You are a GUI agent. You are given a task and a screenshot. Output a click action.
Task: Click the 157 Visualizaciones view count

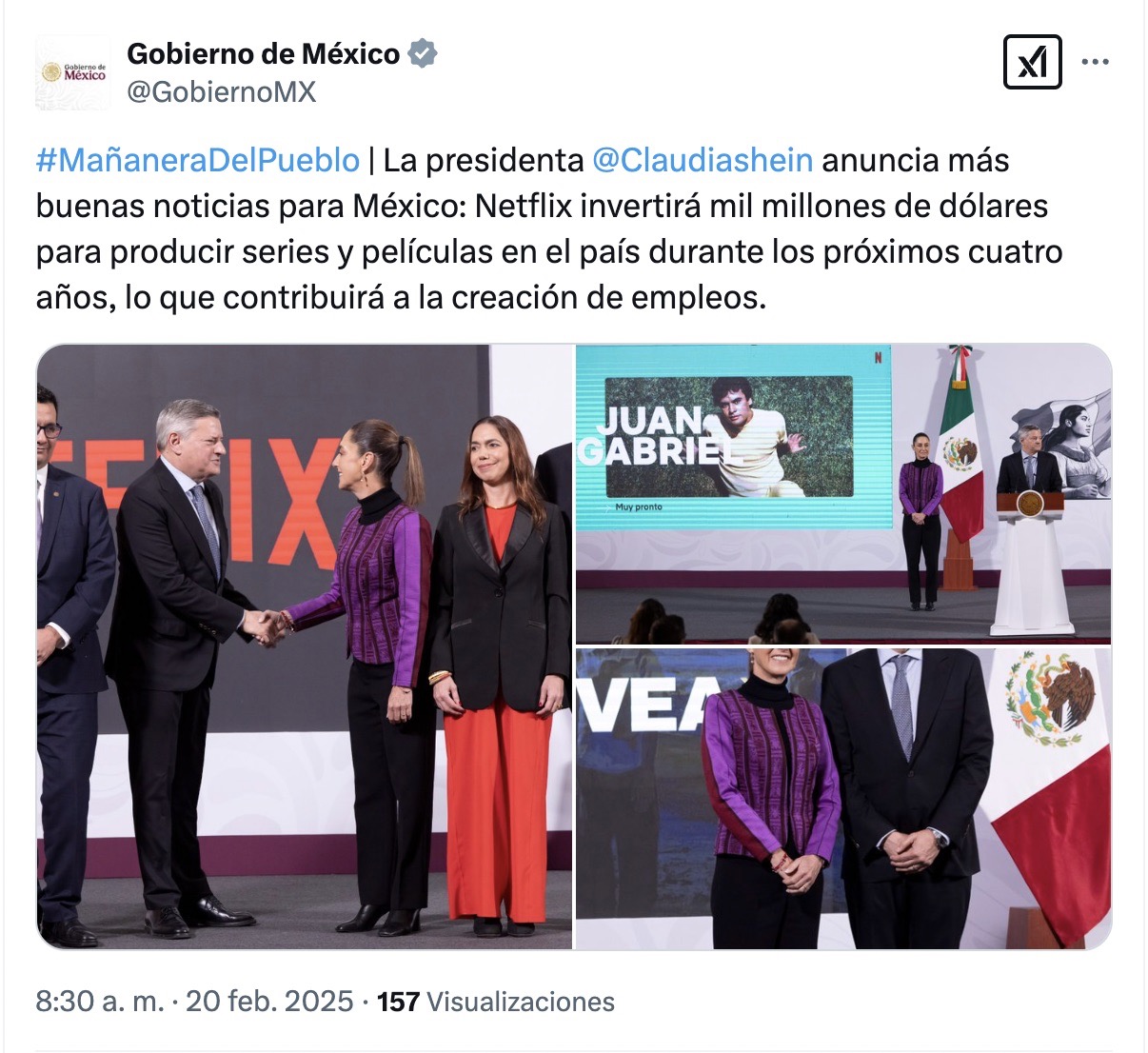496,1002
